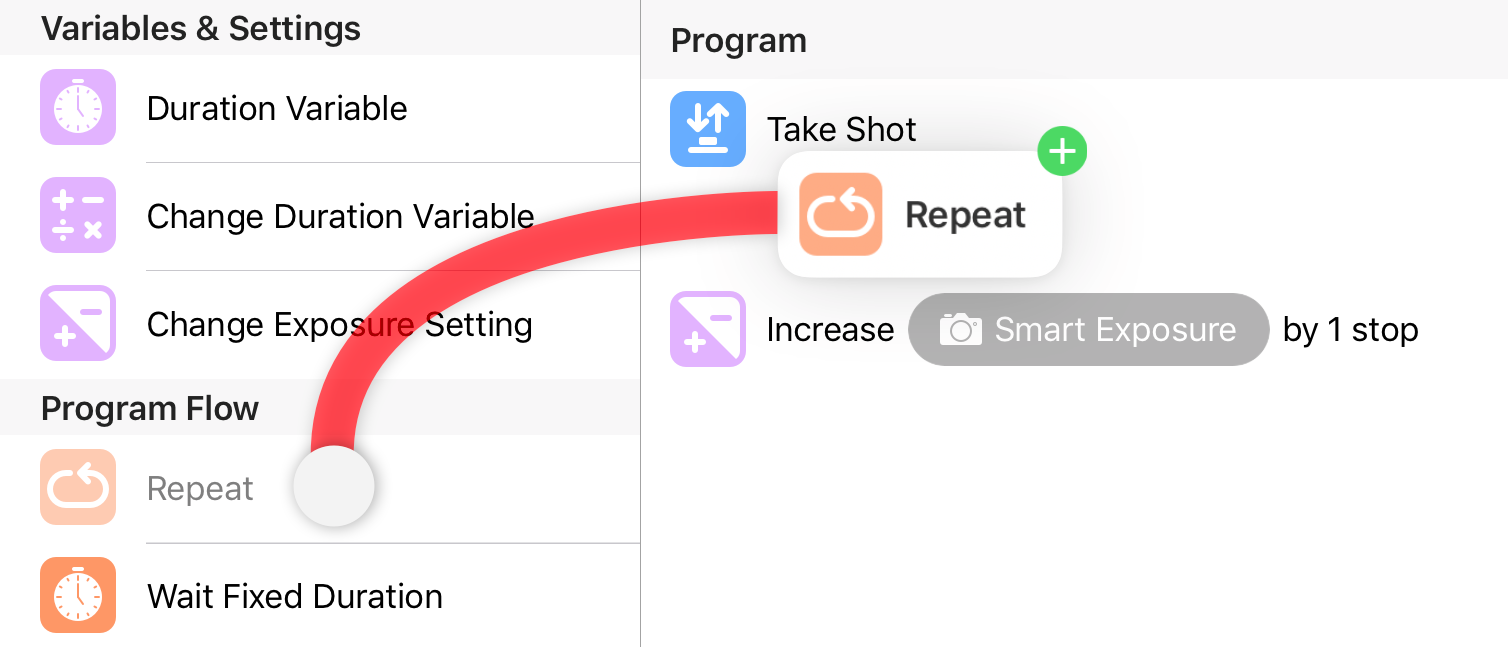The width and height of the screenshot is (1508, 647).
Task: Click the Increase exposure icon in Program
Action: pos(708,329)
